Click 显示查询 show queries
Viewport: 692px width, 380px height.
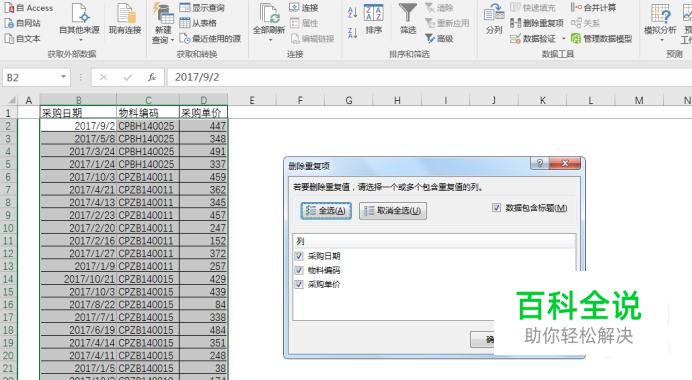tap(203, 8)
